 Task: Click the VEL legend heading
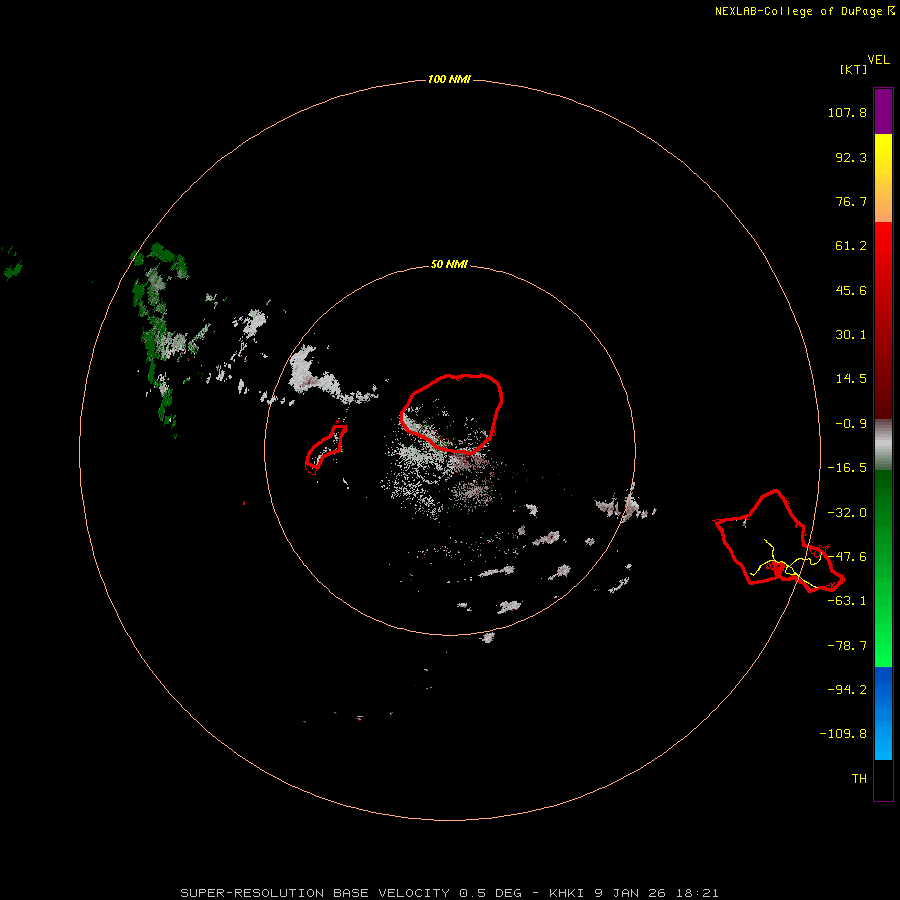pyautogui.click(x=878, y=60)
